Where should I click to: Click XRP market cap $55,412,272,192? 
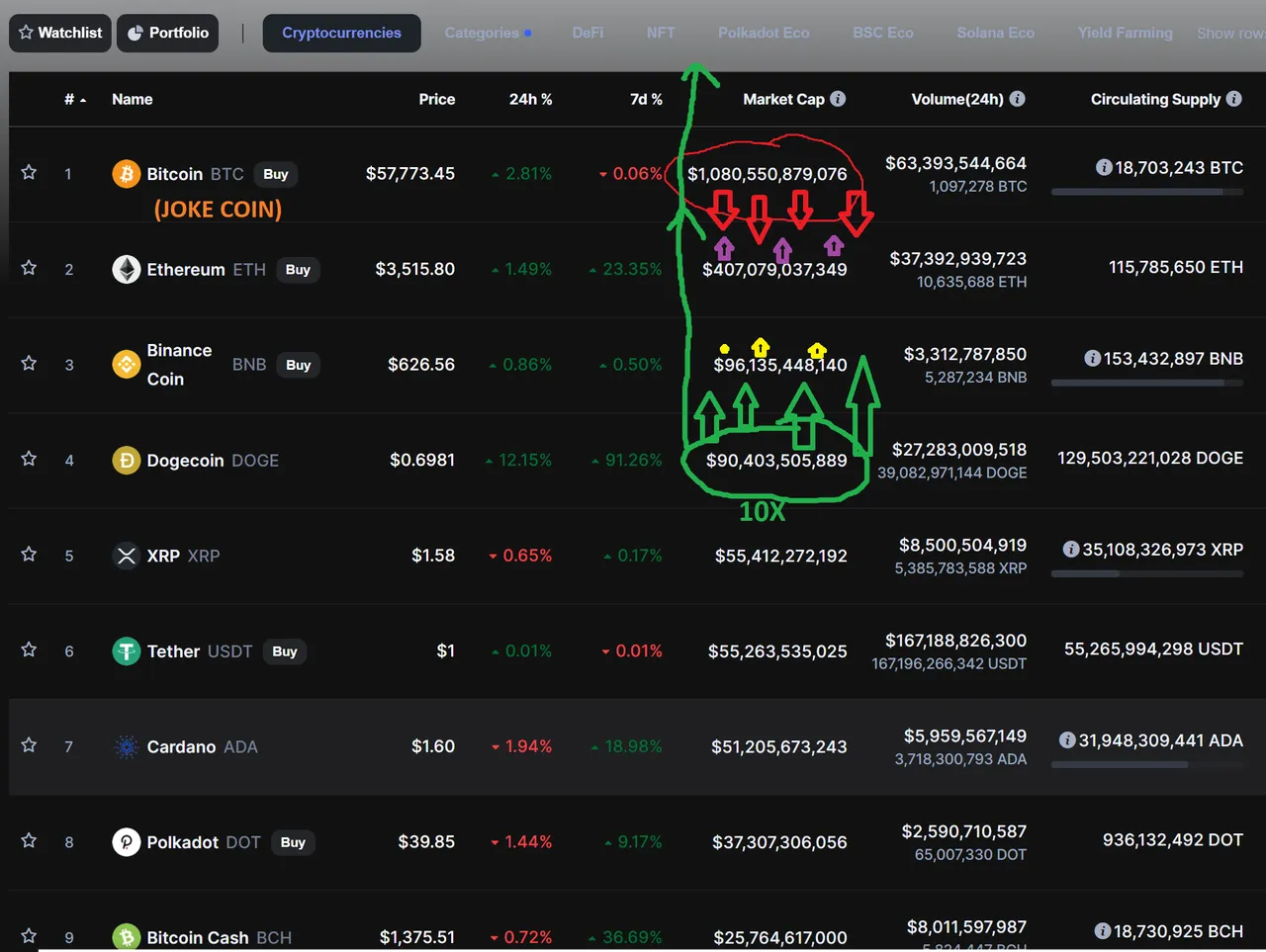tap(781, 556)
